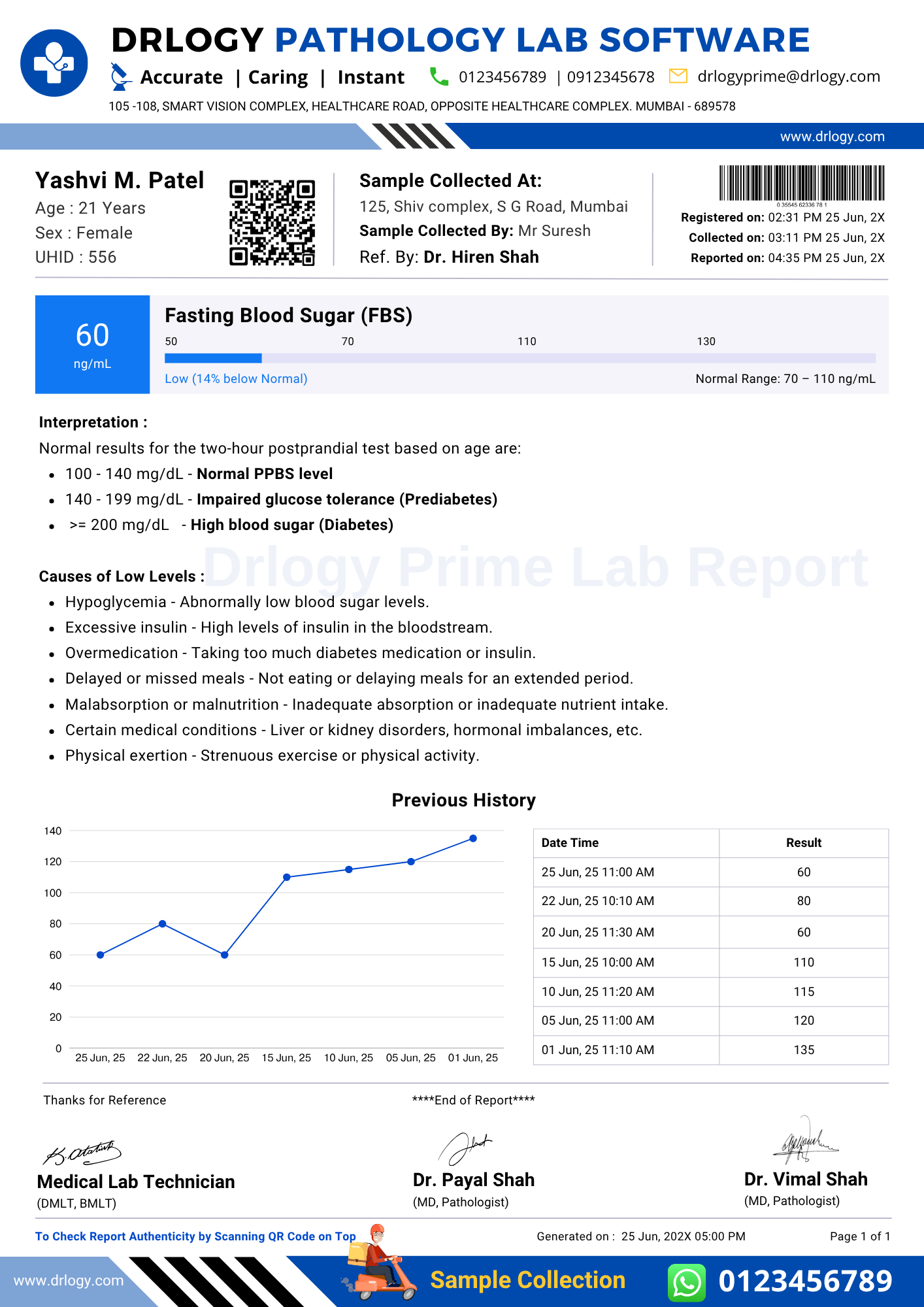Click the blue FBS progress bar fill
The image size is (924, 1307).
tap(213, 358)
